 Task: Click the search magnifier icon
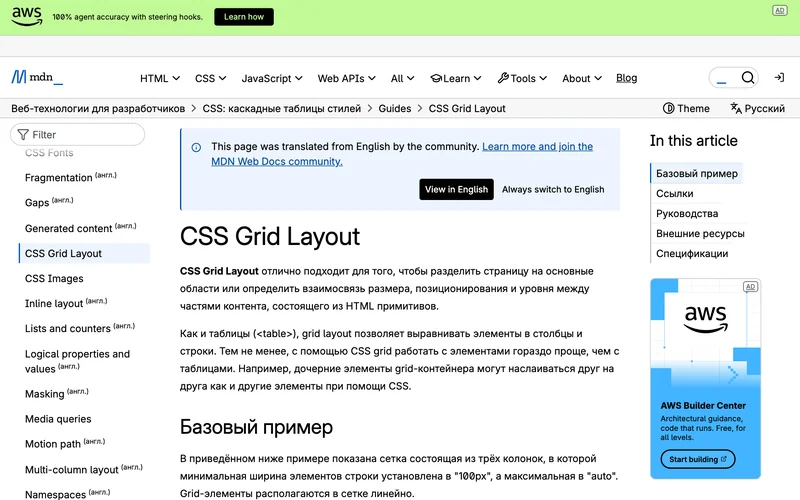point(747,78)
